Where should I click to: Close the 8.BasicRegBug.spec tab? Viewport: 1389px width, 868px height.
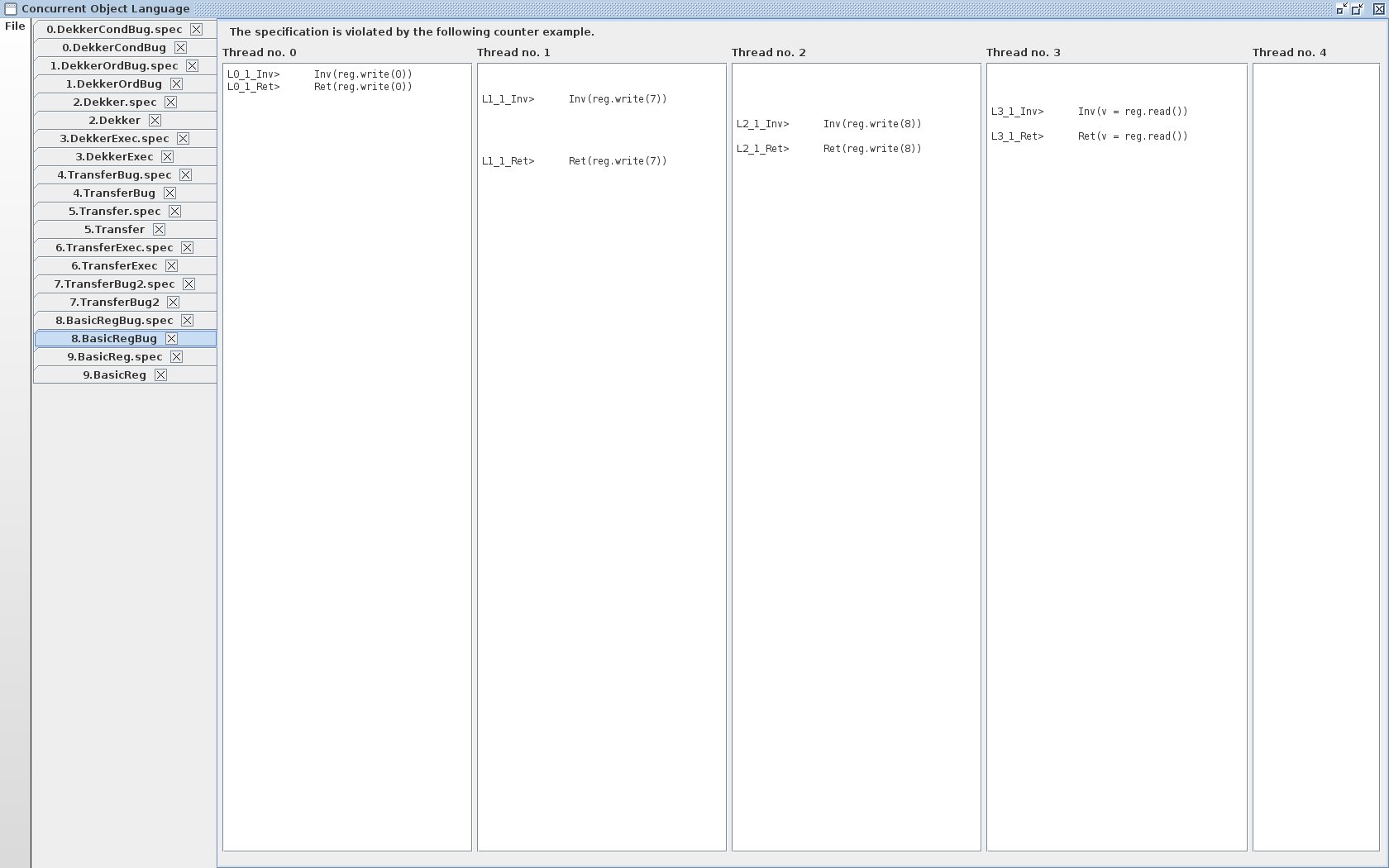point(187,320)
